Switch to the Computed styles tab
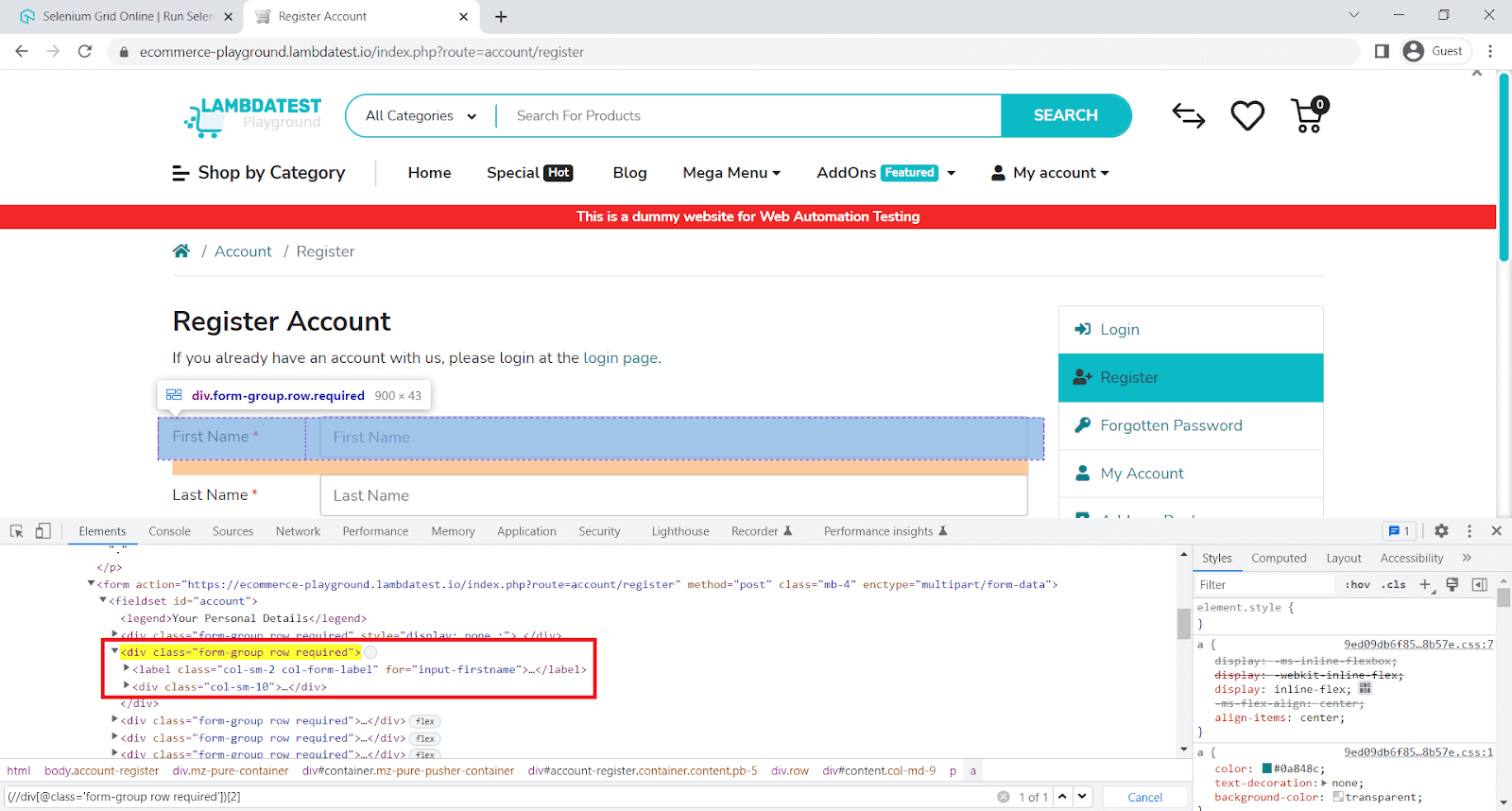The height and width of the screenshot is (811, 1512). 1279,558
